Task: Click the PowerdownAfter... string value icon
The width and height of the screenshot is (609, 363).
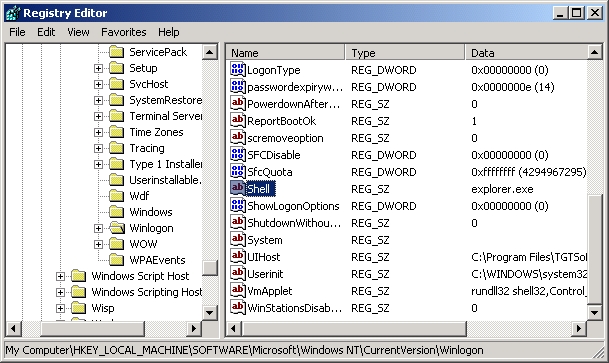Action: (x=238, y=104)
